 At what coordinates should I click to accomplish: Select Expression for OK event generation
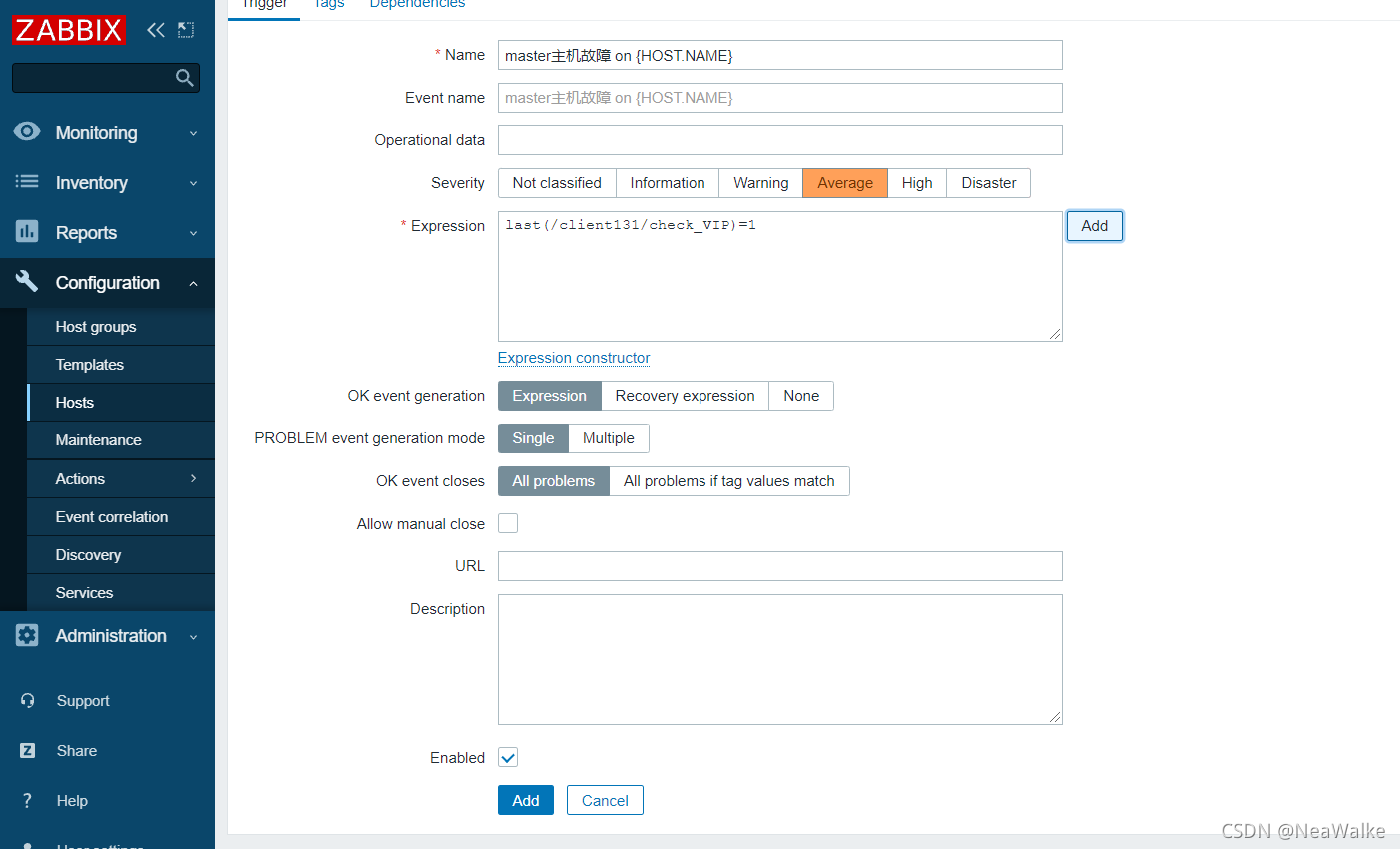550,396
